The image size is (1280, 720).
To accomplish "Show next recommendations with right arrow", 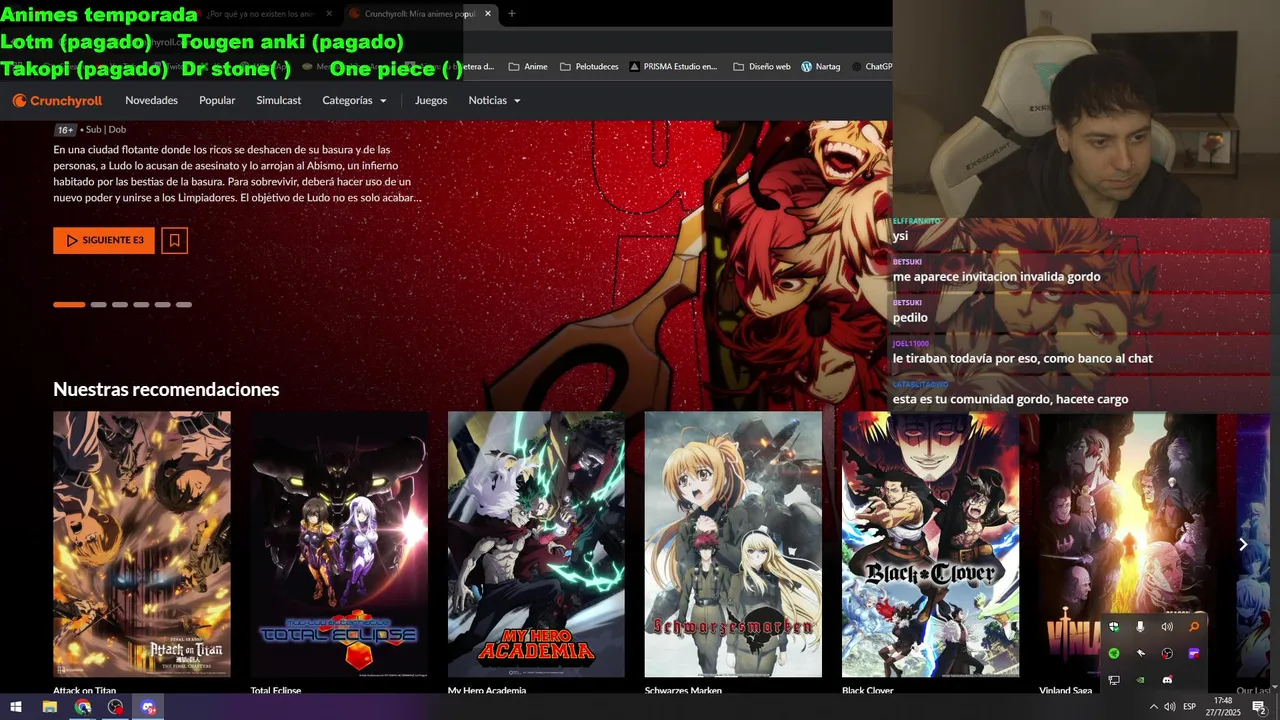I will (x=1243, y=545).
